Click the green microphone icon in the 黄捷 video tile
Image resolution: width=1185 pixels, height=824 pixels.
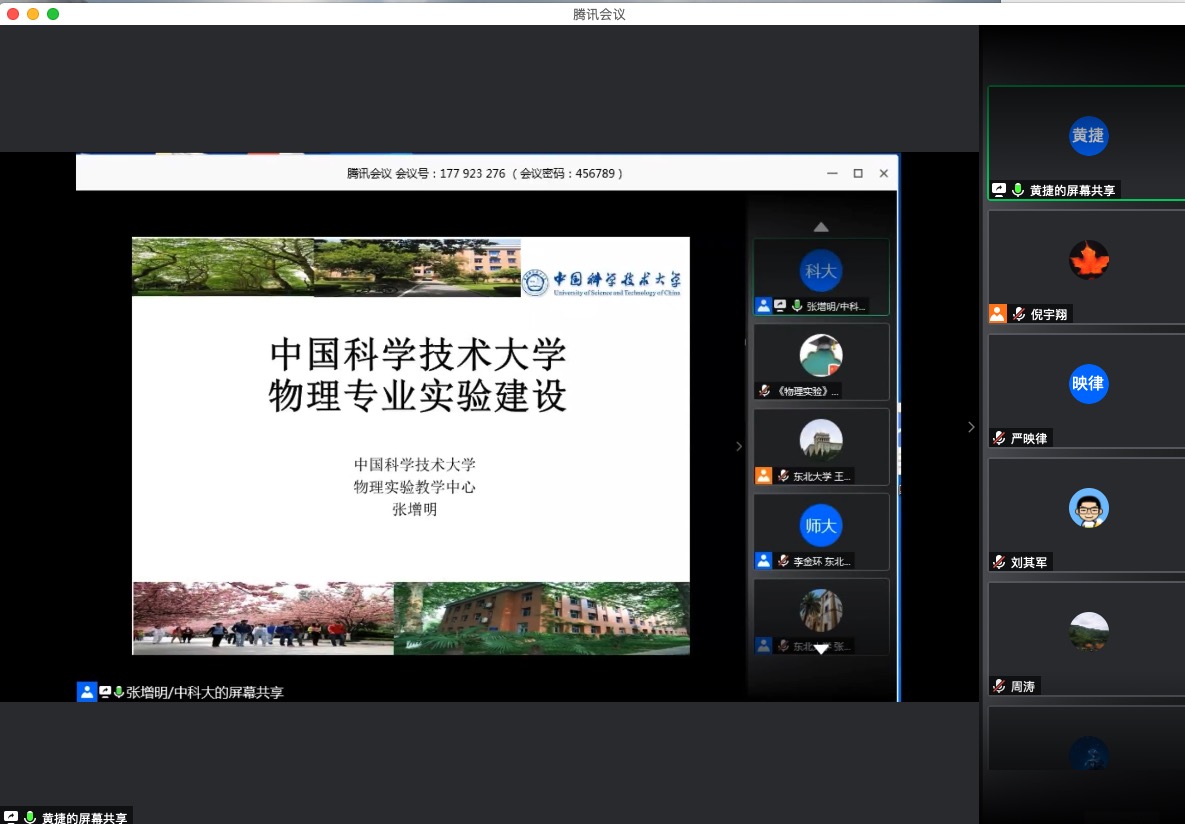(1018, 190)
